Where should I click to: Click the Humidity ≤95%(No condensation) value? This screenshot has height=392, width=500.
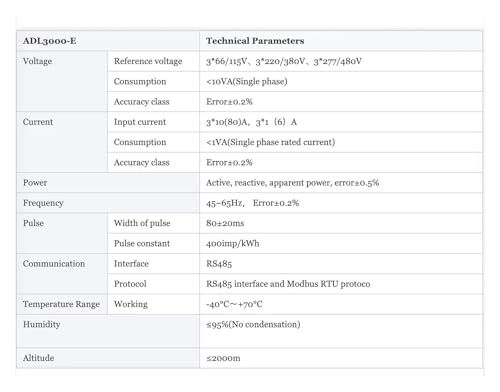point(253,324)
